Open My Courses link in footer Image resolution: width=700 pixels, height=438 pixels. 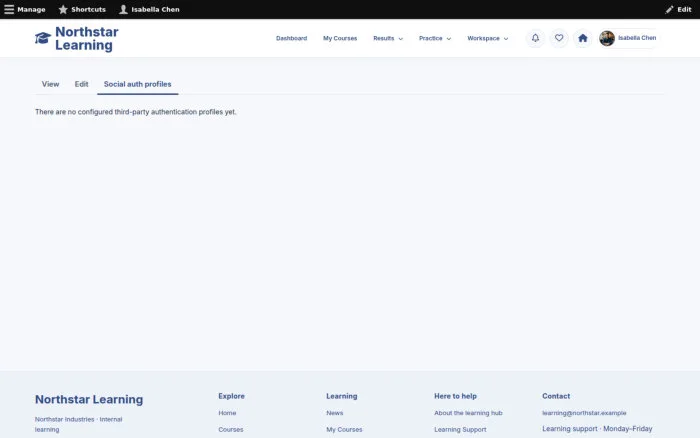[344, 430]
